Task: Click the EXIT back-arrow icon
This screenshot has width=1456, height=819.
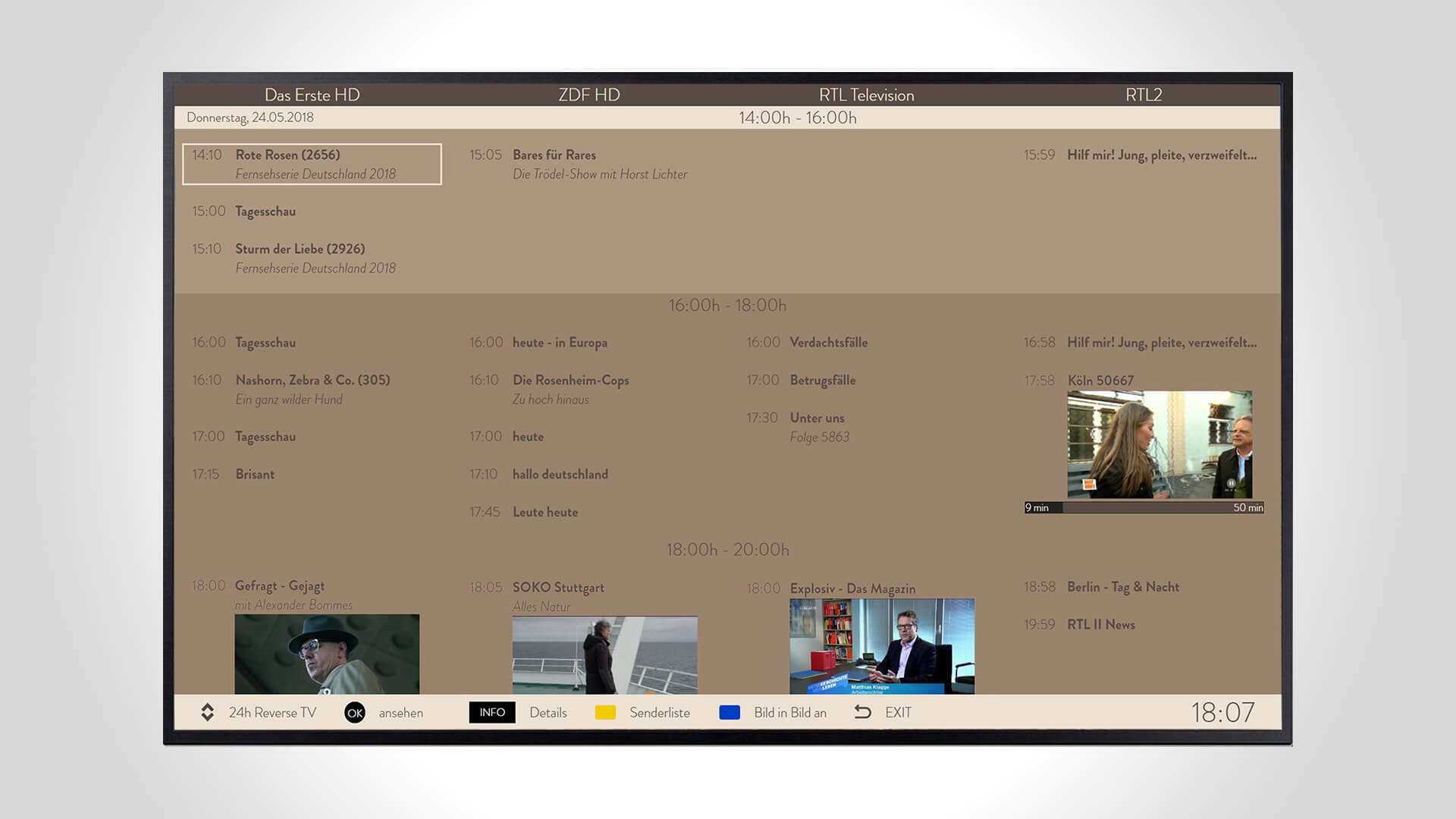Action: click(x=864, y=712)
